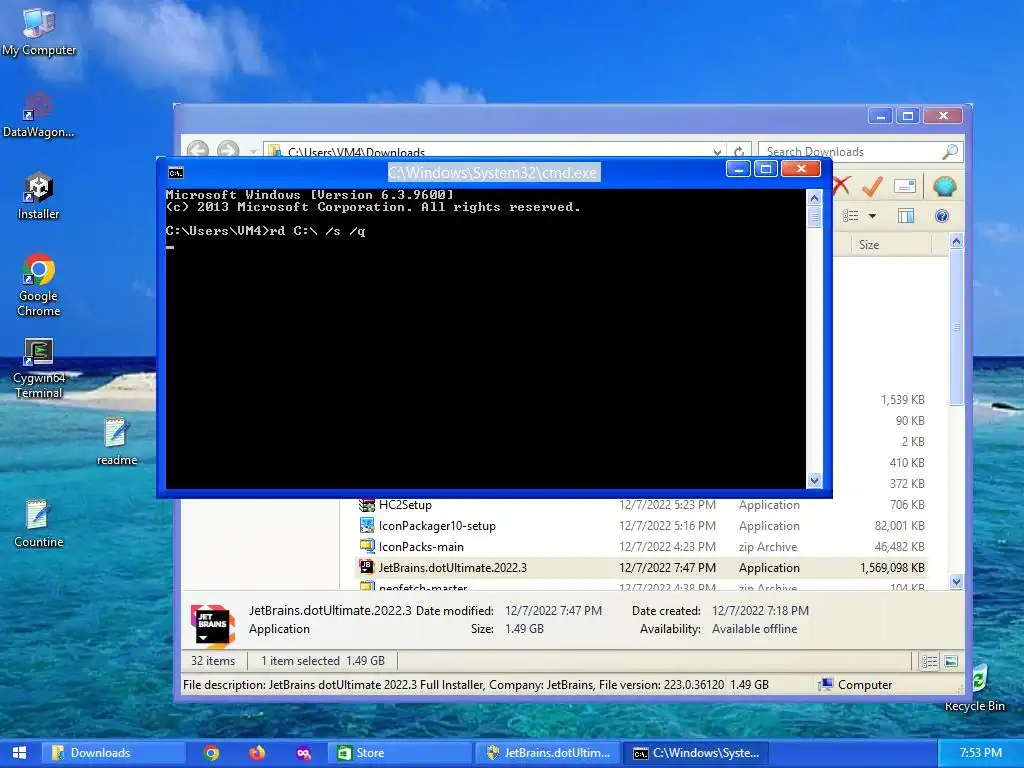Open Chrome from the taskbar
The image size is (1024, 768).
pos(211,753)
